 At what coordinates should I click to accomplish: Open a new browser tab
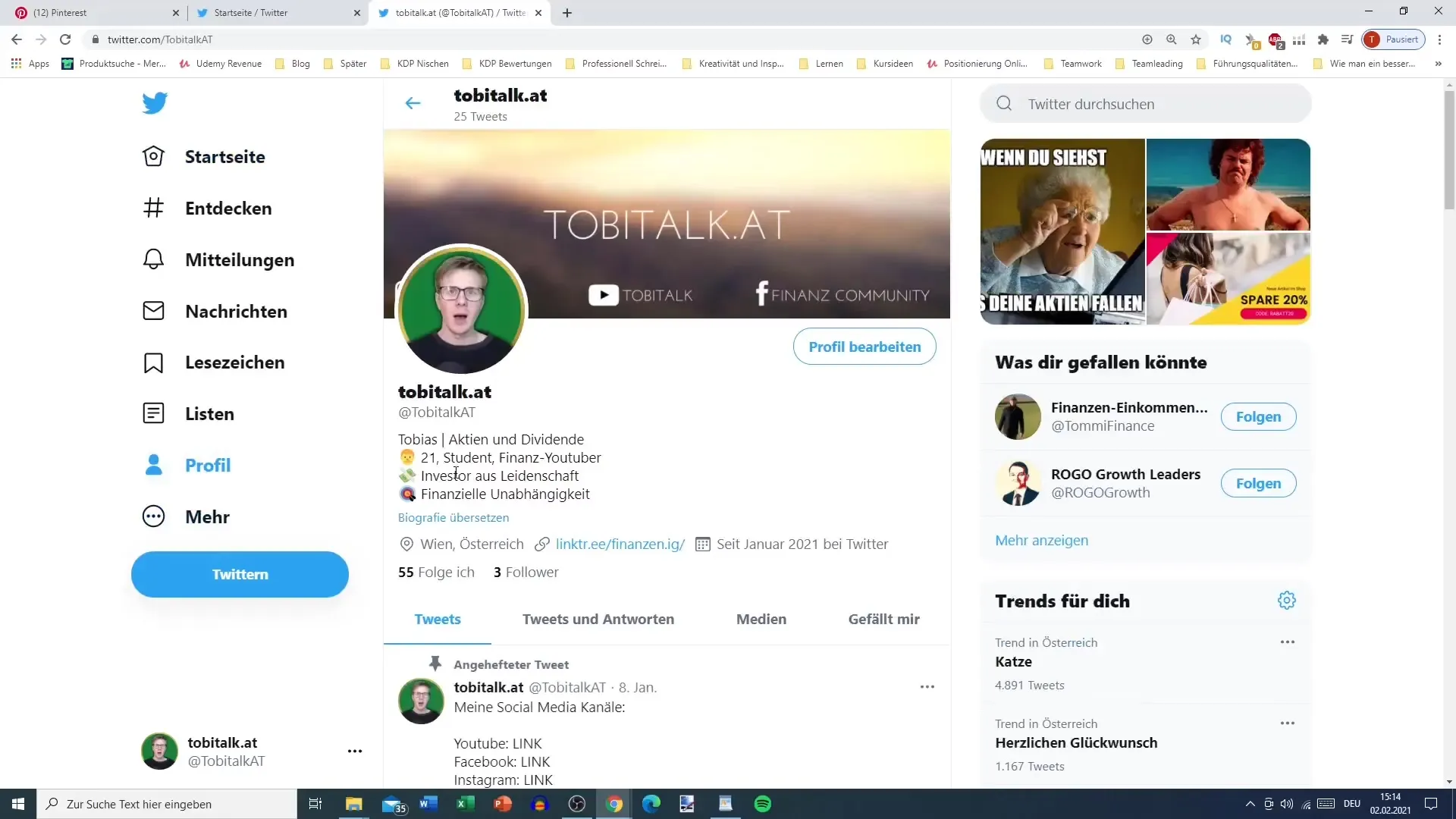[x=567, y=13]
